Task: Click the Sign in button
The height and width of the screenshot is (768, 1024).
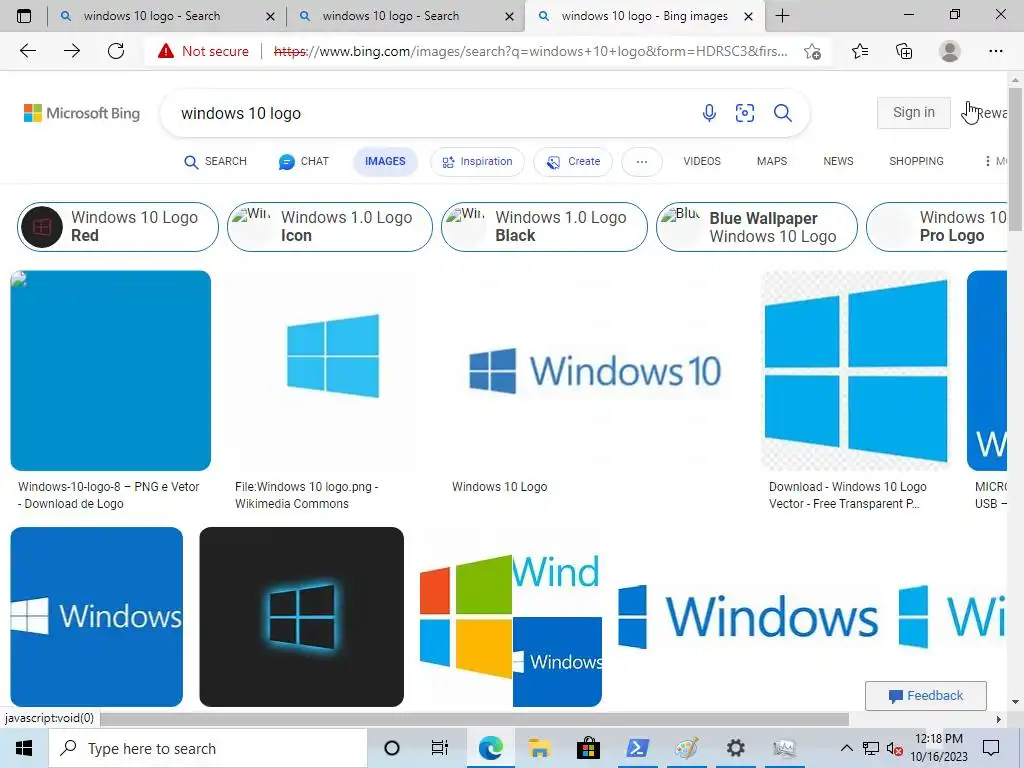Action: click(x=914, y=112)
